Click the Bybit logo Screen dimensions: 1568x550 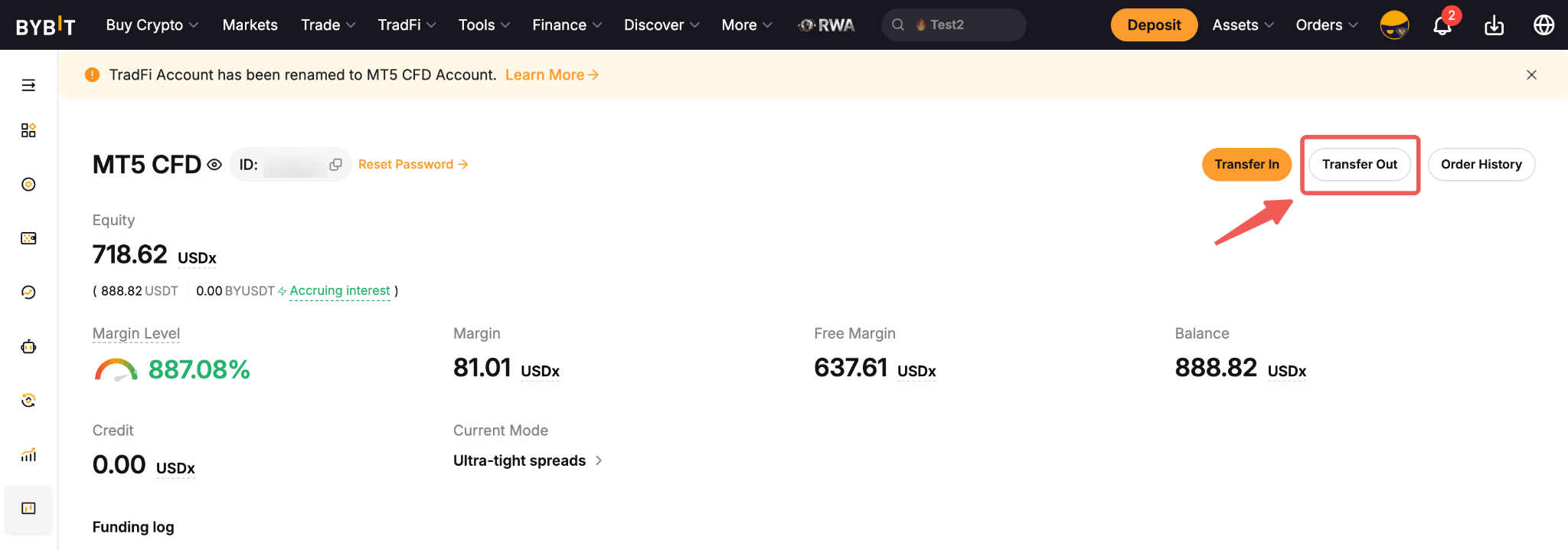coord(45,26)
